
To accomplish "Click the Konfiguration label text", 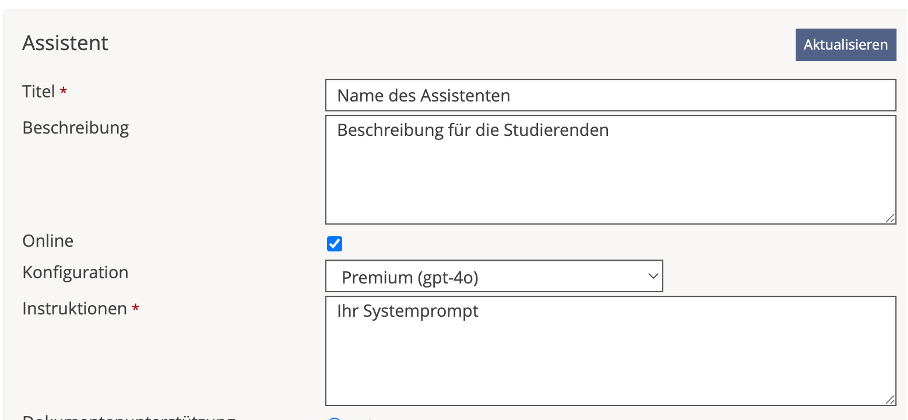I will point(75,272).
